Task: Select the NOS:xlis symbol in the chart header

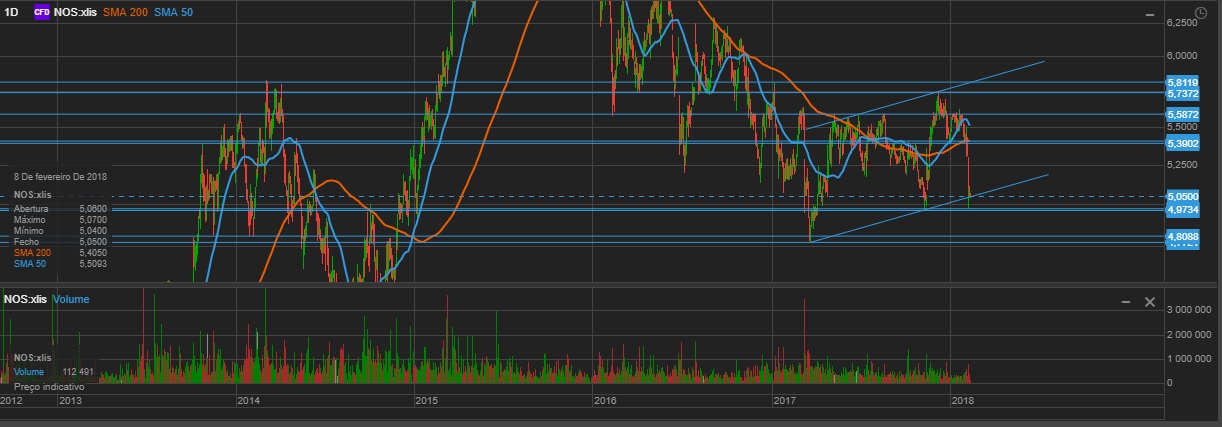Action: (x=76, y=12)
